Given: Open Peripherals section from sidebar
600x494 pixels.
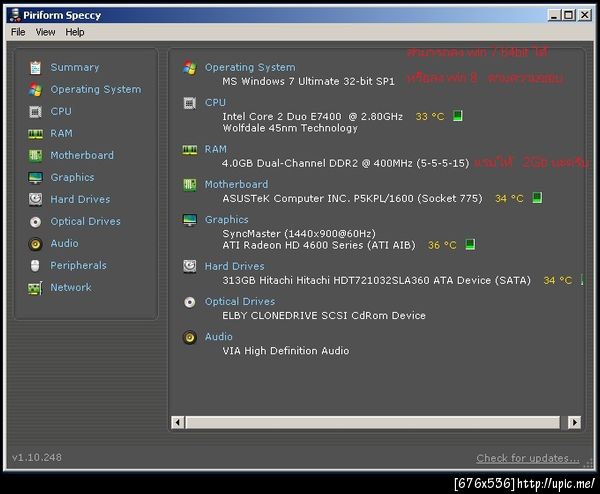Looking at the screenshot, I should [78, 266].
